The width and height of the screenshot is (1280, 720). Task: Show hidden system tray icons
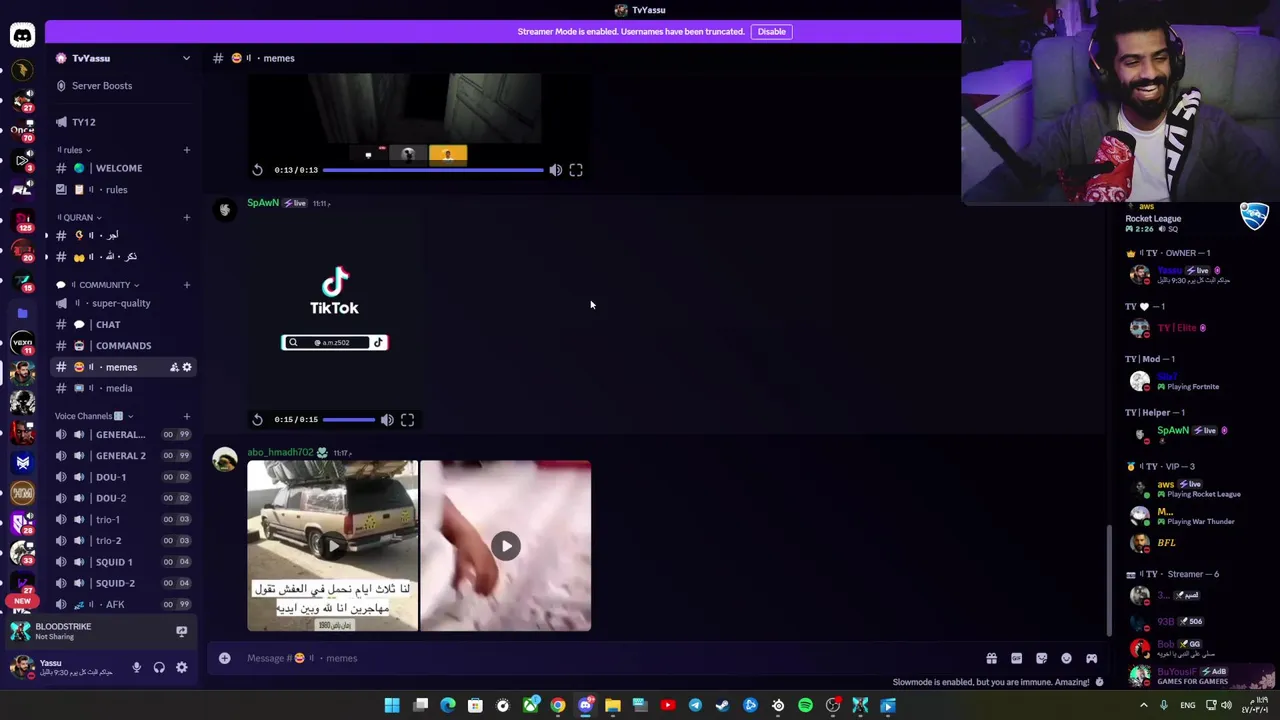1144,706
